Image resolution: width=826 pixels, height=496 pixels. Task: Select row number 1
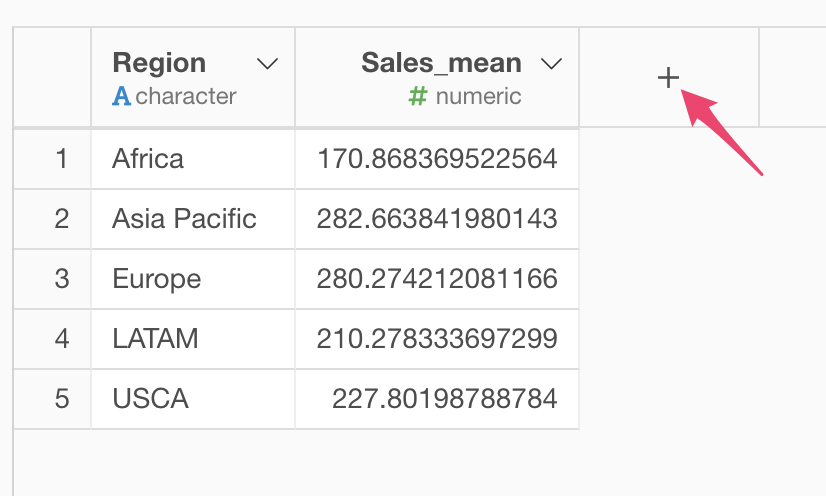(x=62, y=159)
